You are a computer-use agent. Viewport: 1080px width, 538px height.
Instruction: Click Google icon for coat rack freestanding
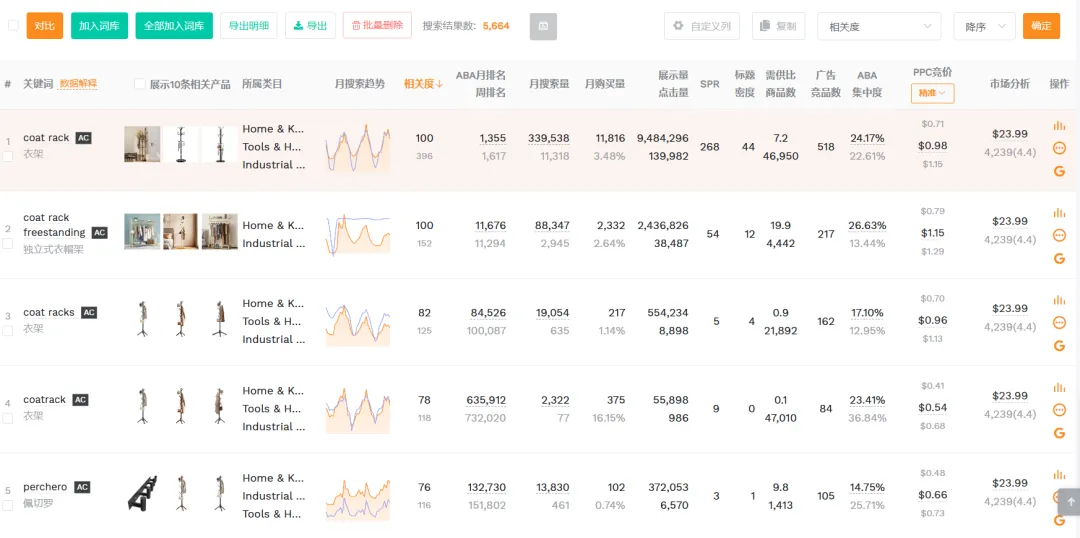1059,258
